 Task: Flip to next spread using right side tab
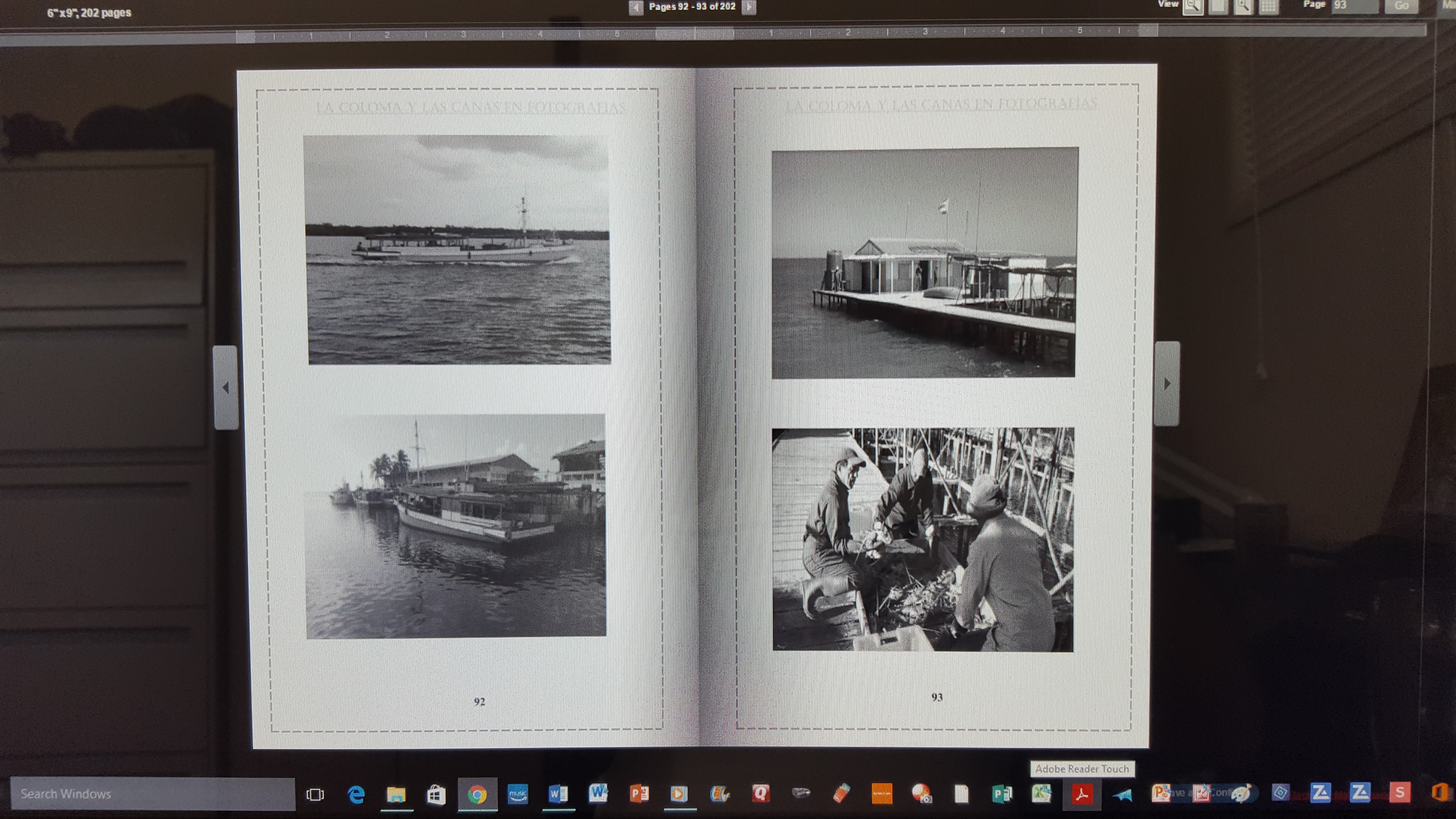point(1167,384)
